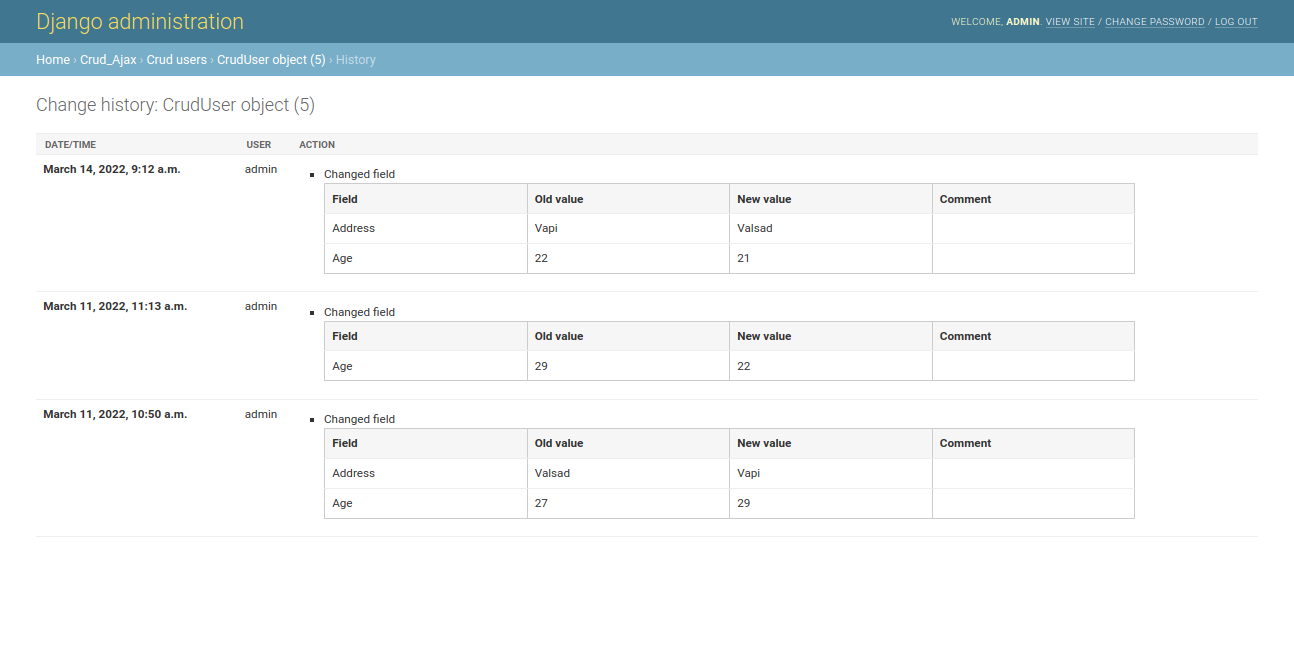Image resolution: width=1294 pixels, height=672 pixels.
Task: Click the Django administration site title
Action: click(x=139, y=22)
